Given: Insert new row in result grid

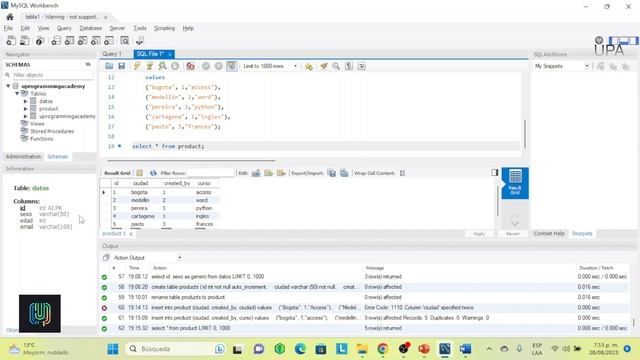Looking at the screenshot, I should 269,173.
